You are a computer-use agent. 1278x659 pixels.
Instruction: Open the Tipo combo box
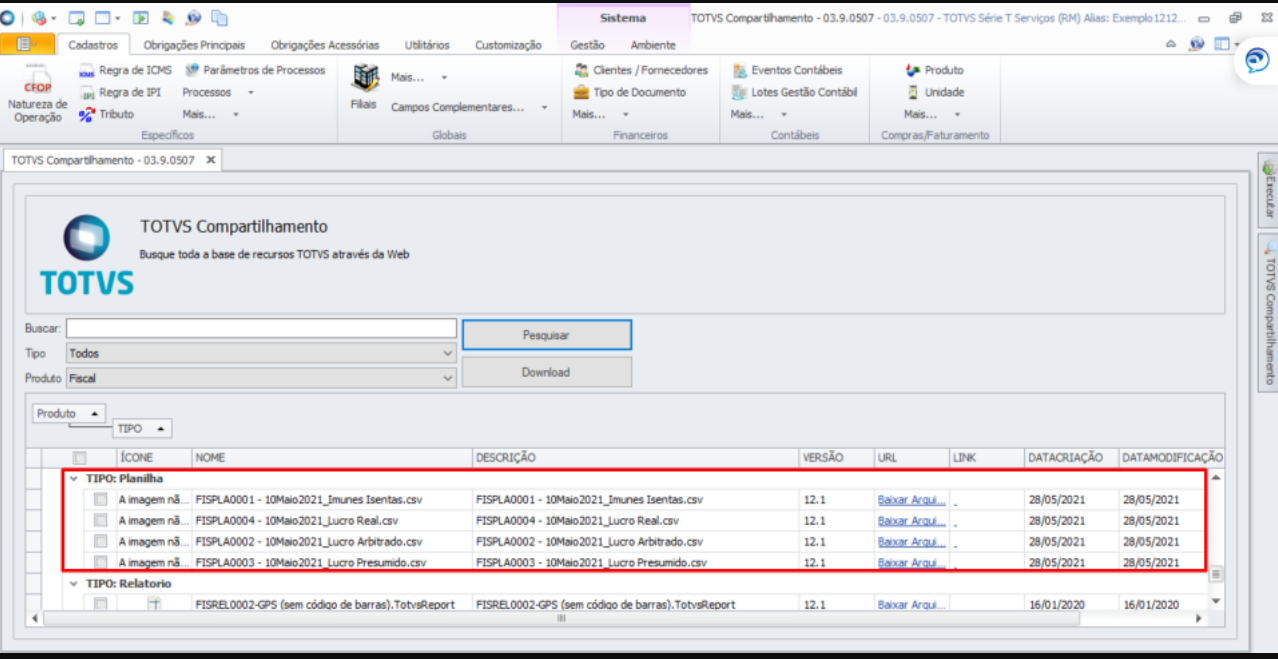pos(261,353)
